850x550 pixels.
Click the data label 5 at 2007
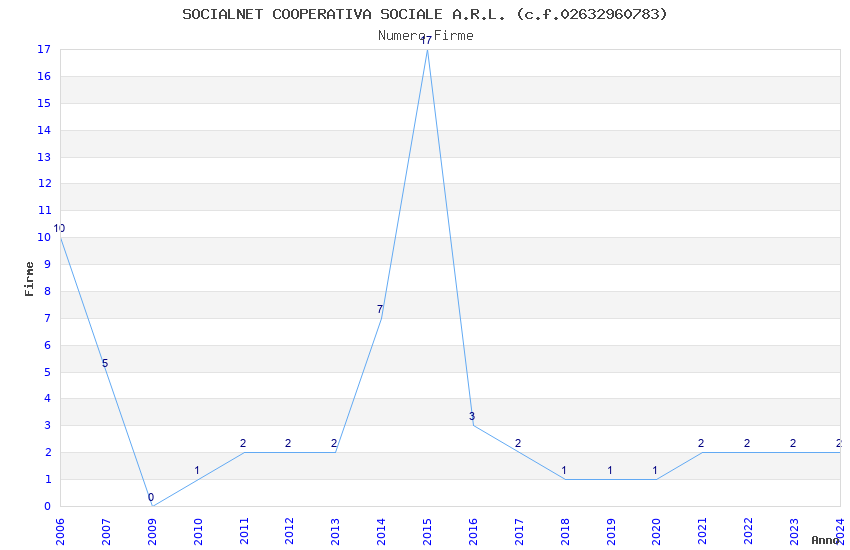(105, 363)
